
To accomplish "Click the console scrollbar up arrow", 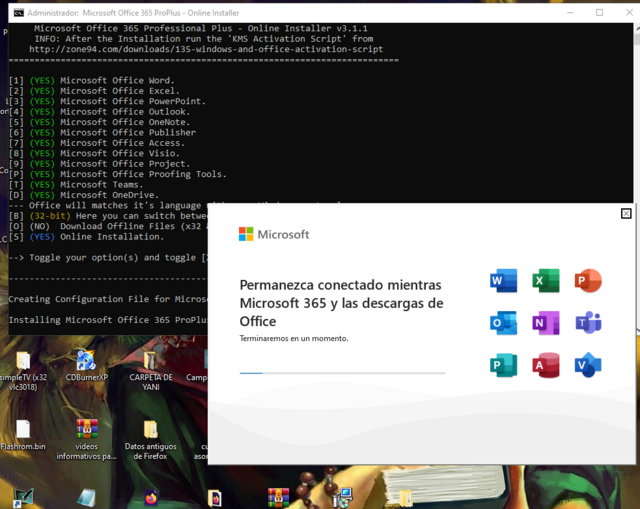I will pos(637,29).
